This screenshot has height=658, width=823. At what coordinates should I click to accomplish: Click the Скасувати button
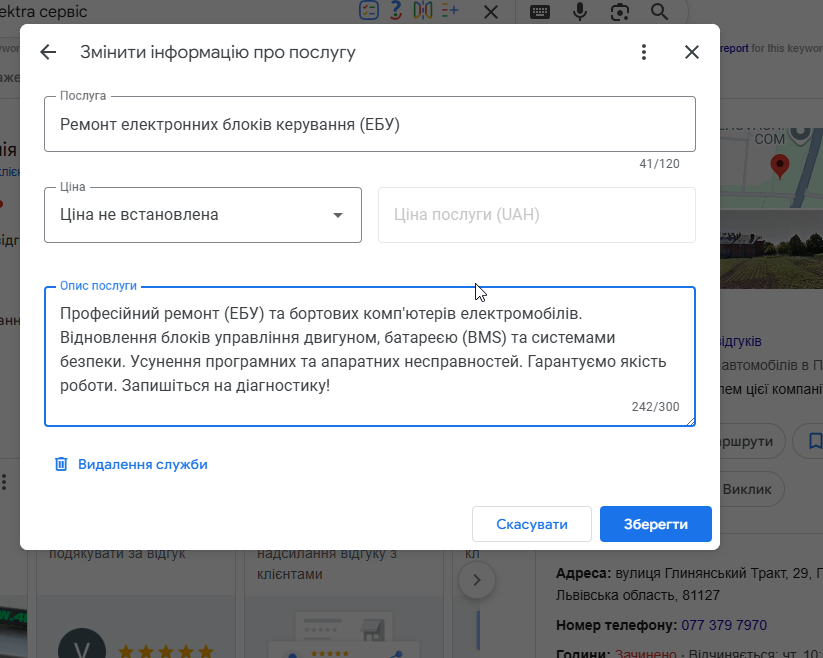click(532, 524)
